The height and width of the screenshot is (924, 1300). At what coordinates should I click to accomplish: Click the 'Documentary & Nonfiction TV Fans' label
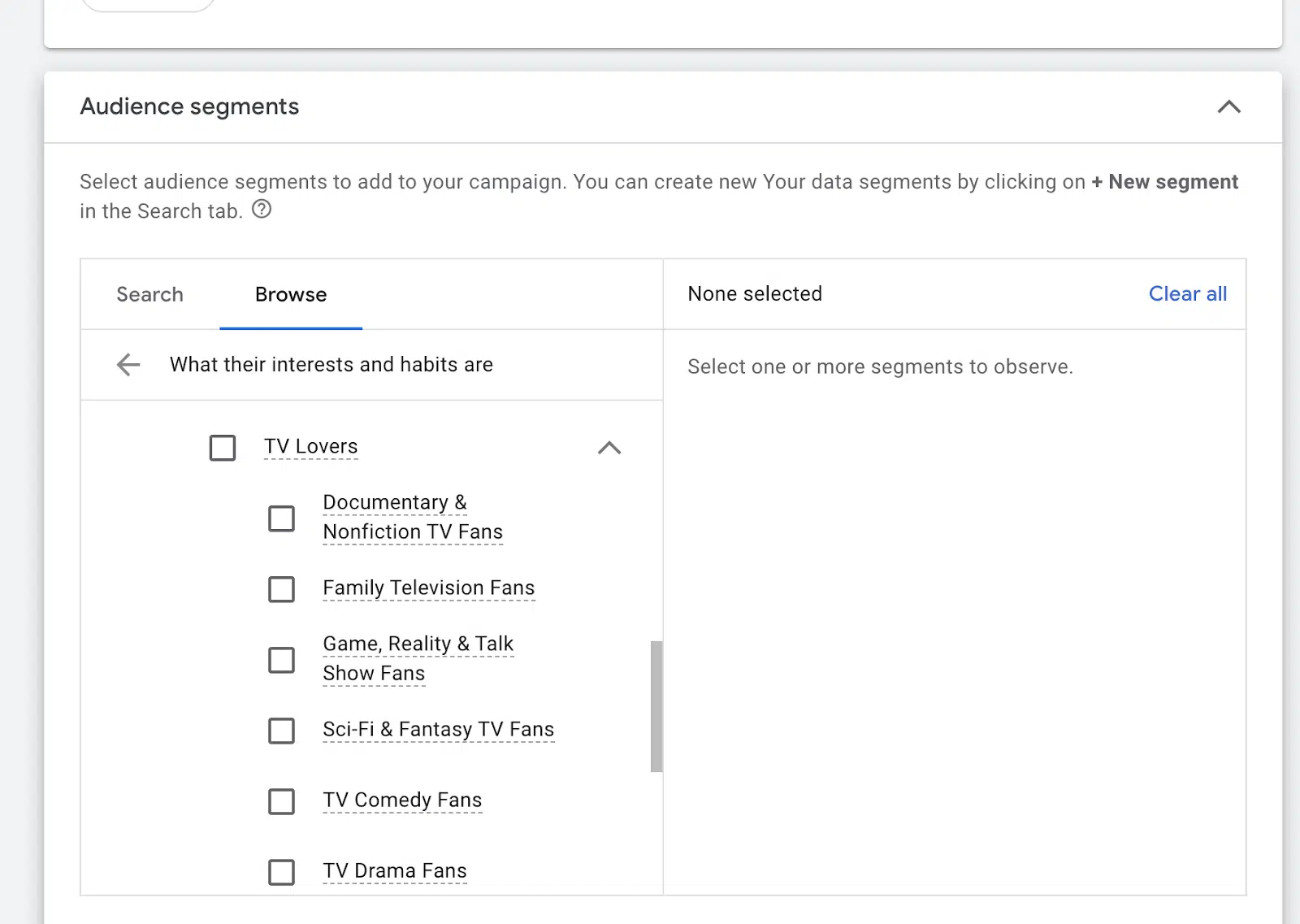(x=413, y=517)
